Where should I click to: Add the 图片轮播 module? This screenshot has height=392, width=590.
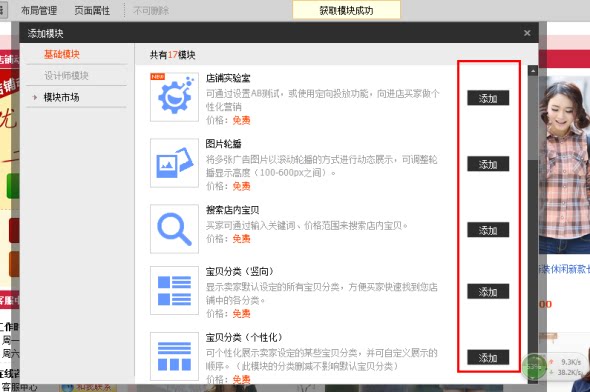click(488, 164)
